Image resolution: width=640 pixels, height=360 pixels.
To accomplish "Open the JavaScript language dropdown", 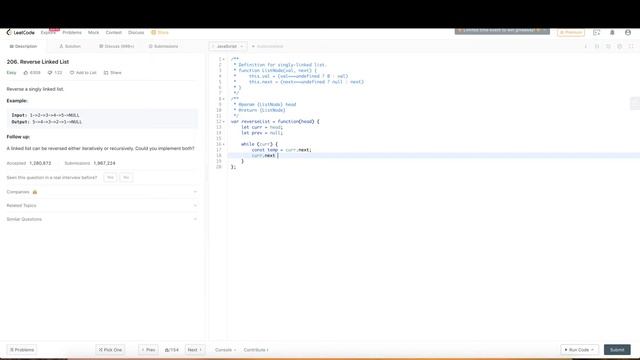I will [x=228, y=46].
